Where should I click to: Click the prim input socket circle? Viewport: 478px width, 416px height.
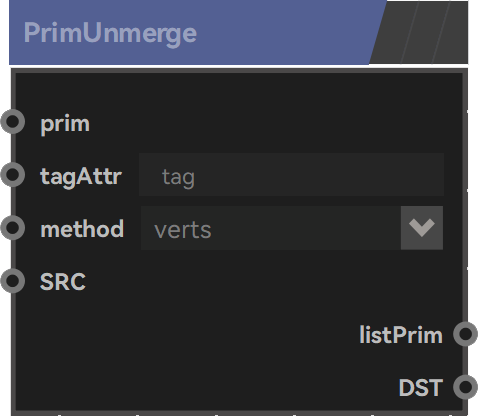click(13, 122)
